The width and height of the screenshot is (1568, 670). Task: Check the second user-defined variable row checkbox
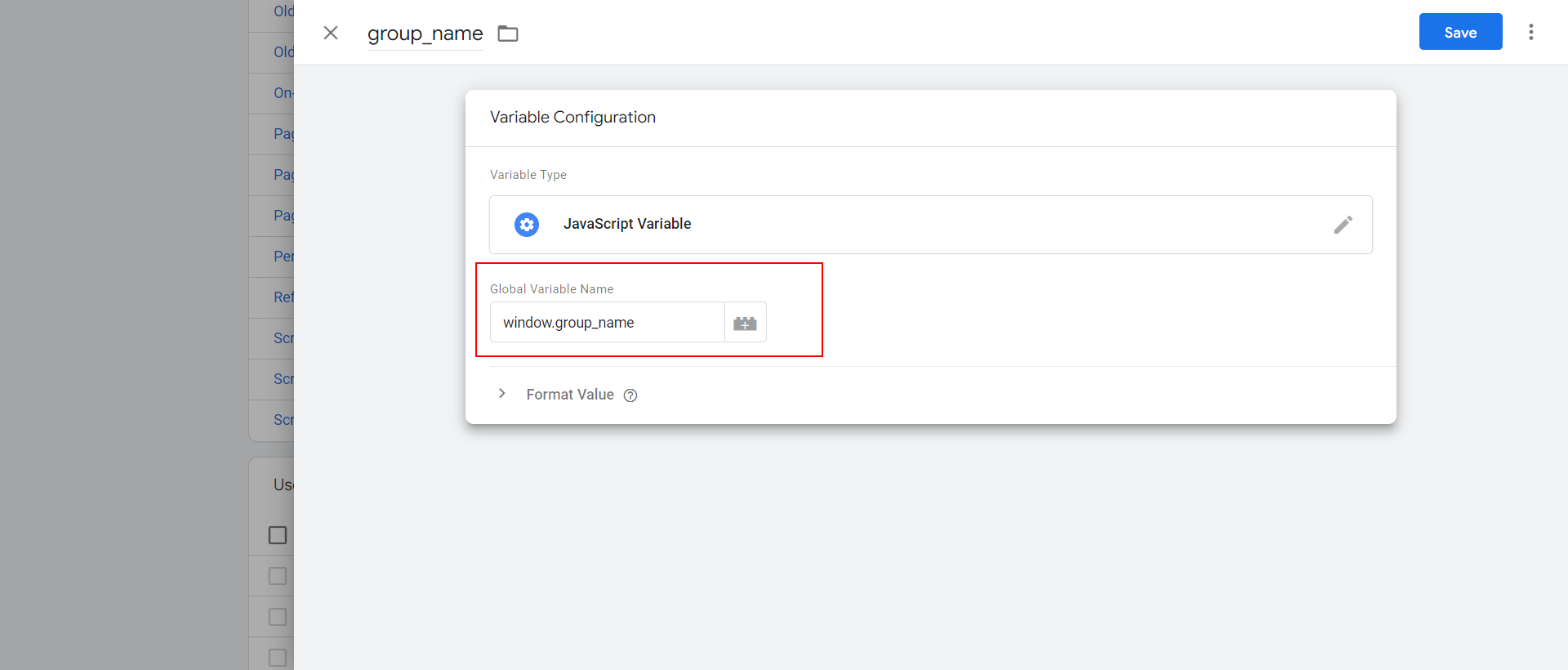tap(278, 616)
